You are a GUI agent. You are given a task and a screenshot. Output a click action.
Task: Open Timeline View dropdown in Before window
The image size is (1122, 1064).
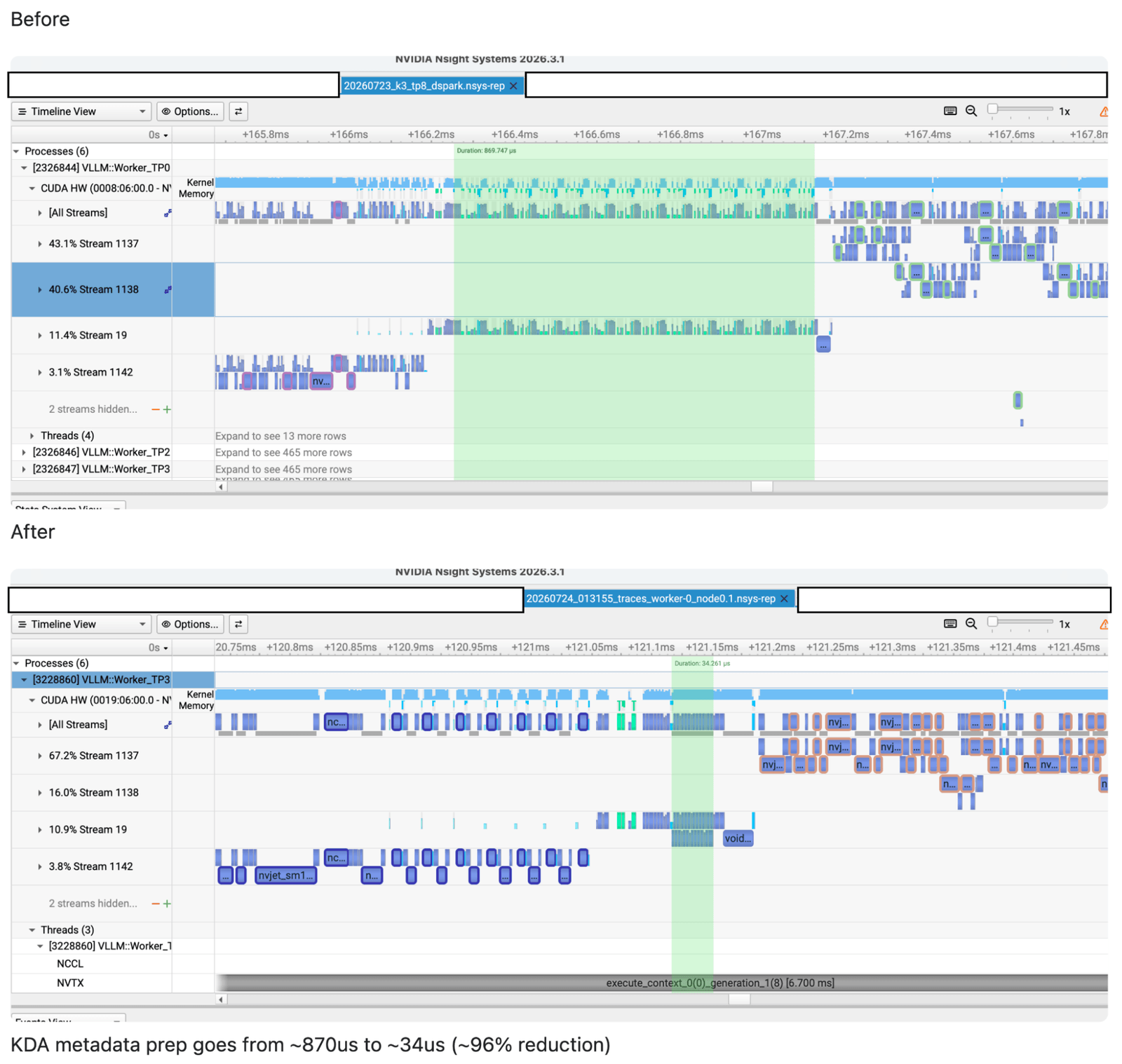pos(81,111)
